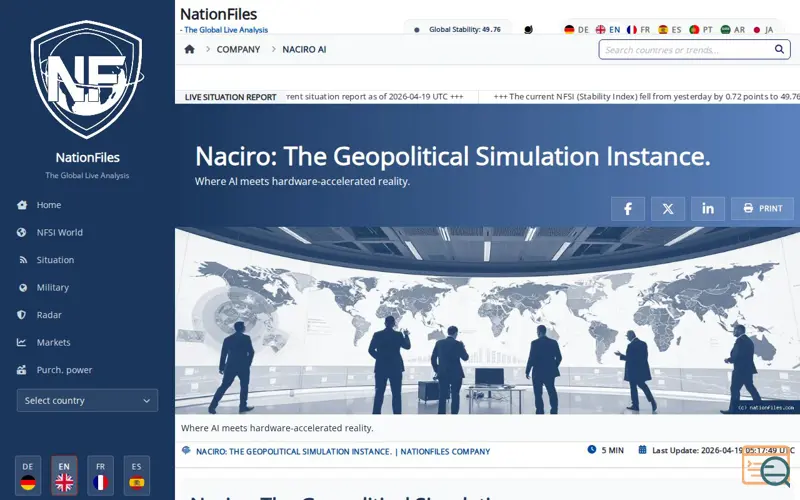Click the Home house icon in sidebar

pos(21,205)
